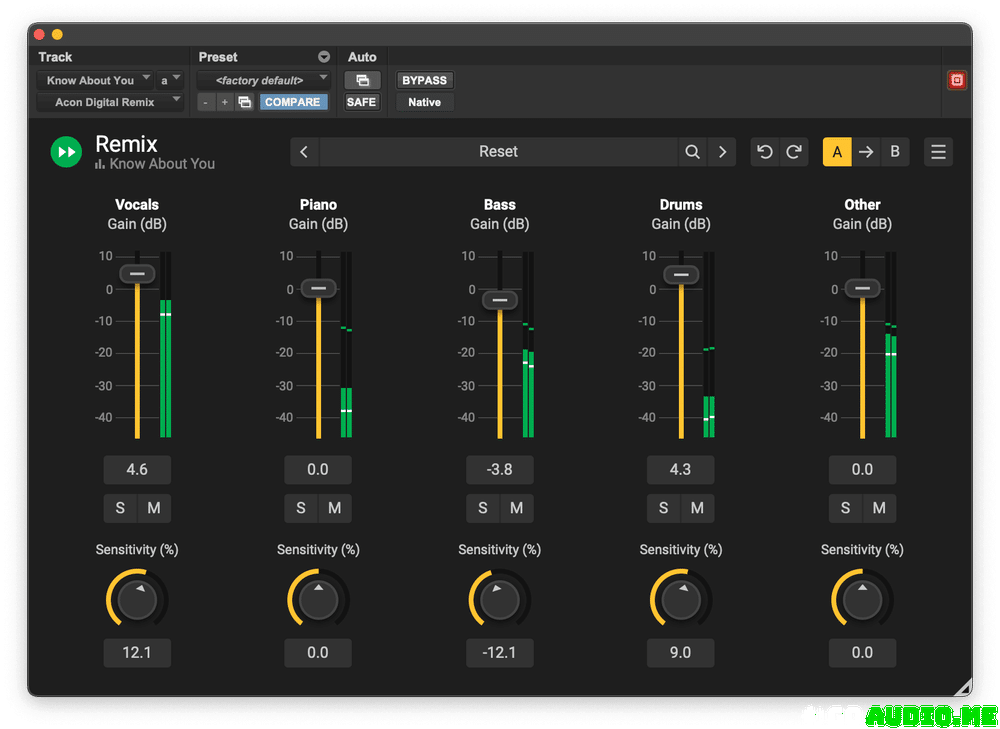Click the resize grip at window corner
The width and height of the screenshot is (1000, 729).
(x=962, y=687)
